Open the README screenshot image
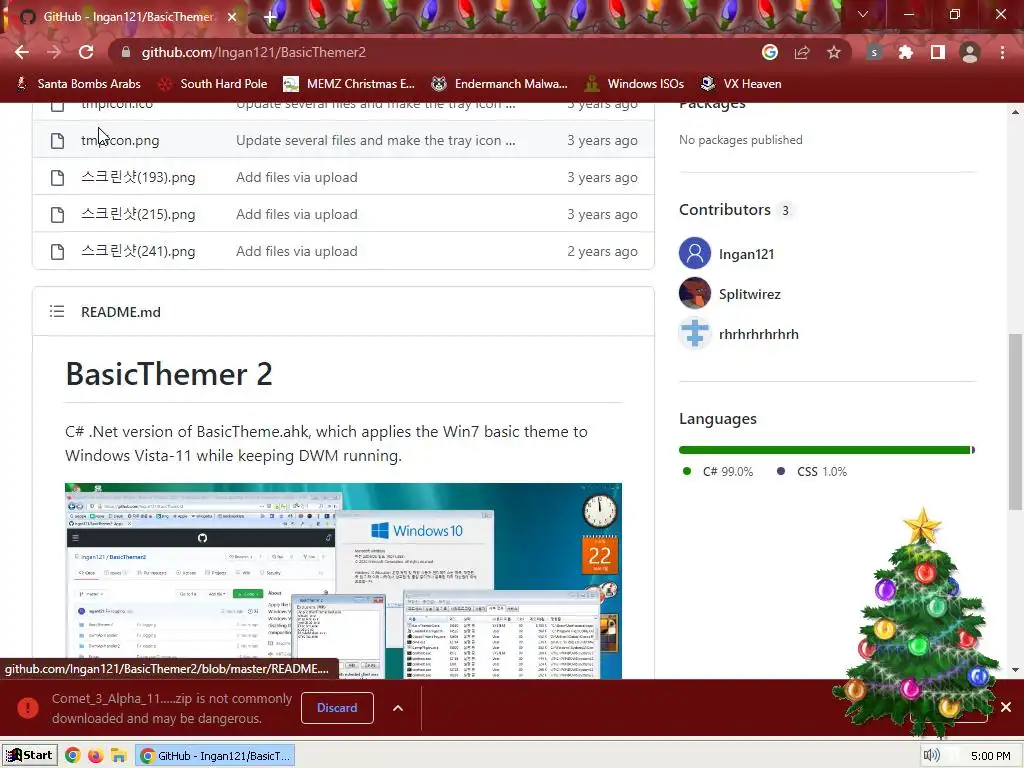The image size is (1024, 768). (344, 581)
